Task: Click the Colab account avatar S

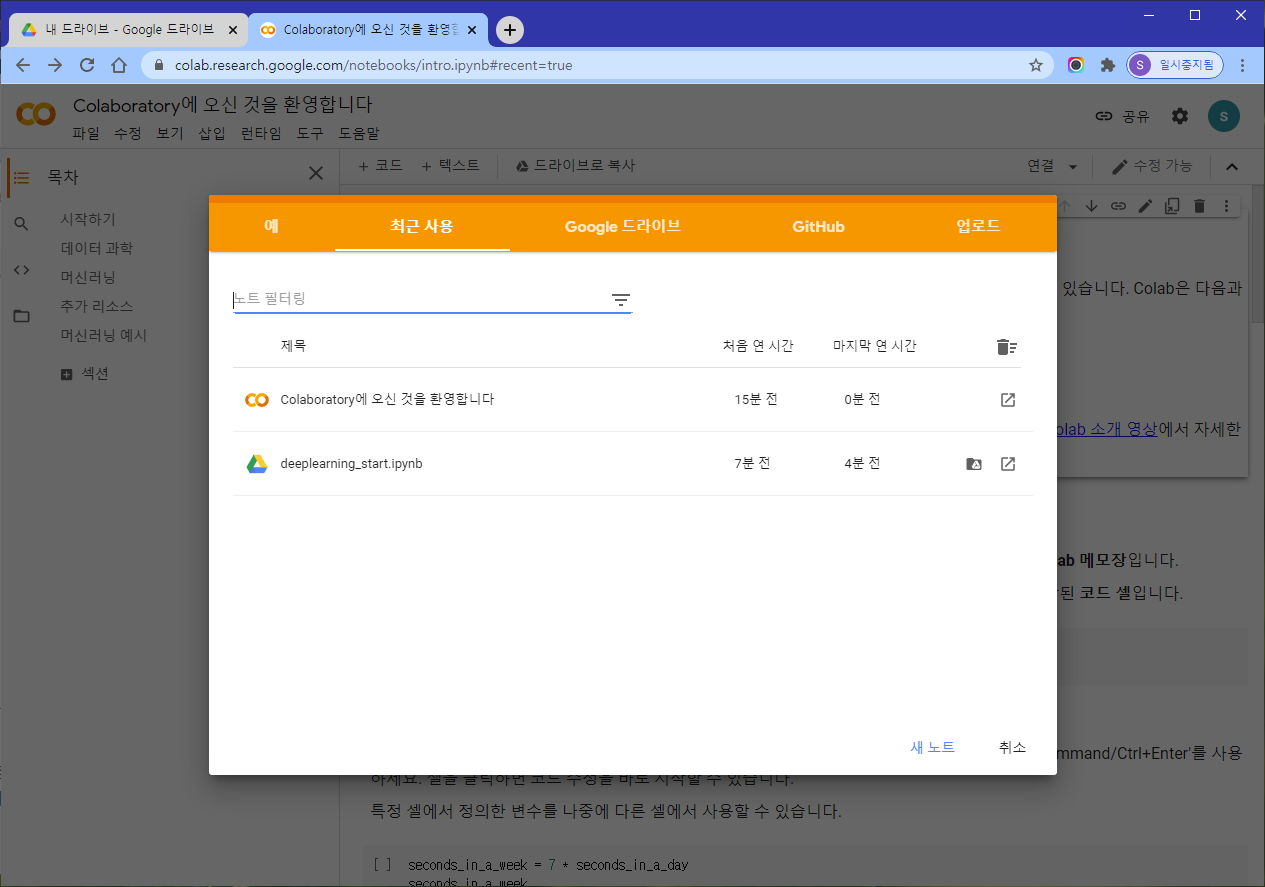Action: (1223, 116)
